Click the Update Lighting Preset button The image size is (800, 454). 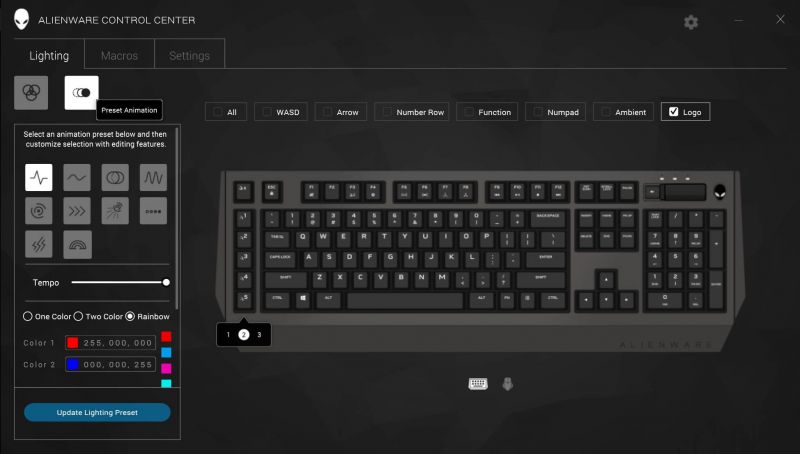point(97,412)
